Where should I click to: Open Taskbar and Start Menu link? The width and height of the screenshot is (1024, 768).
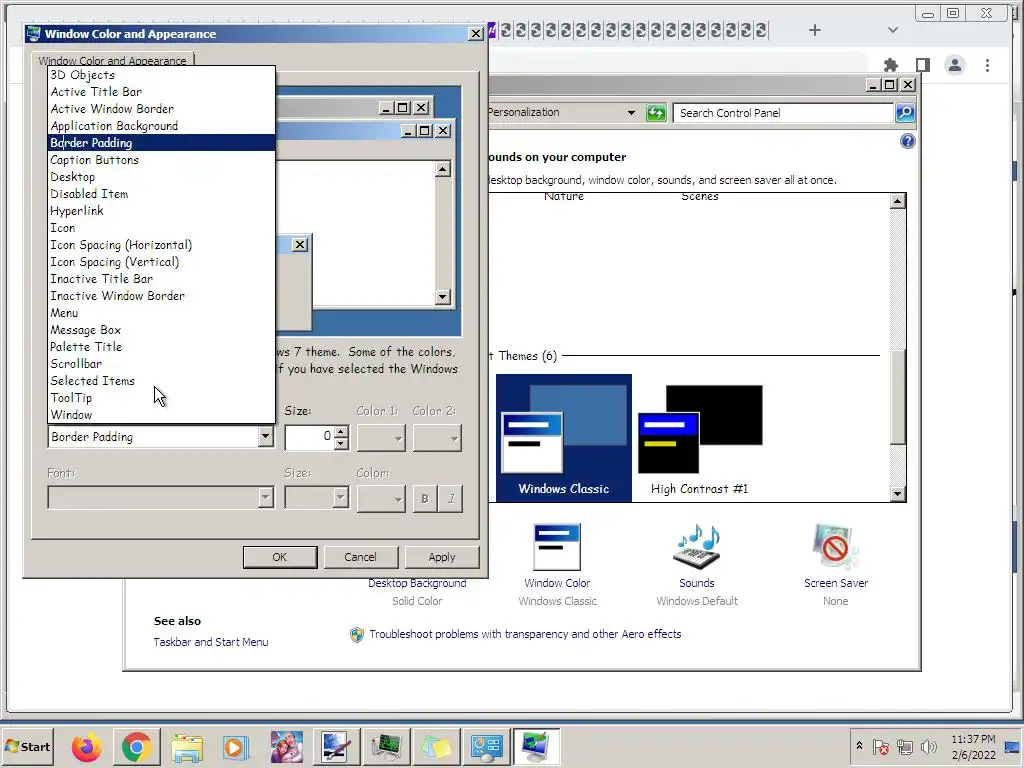pos(211,642)
